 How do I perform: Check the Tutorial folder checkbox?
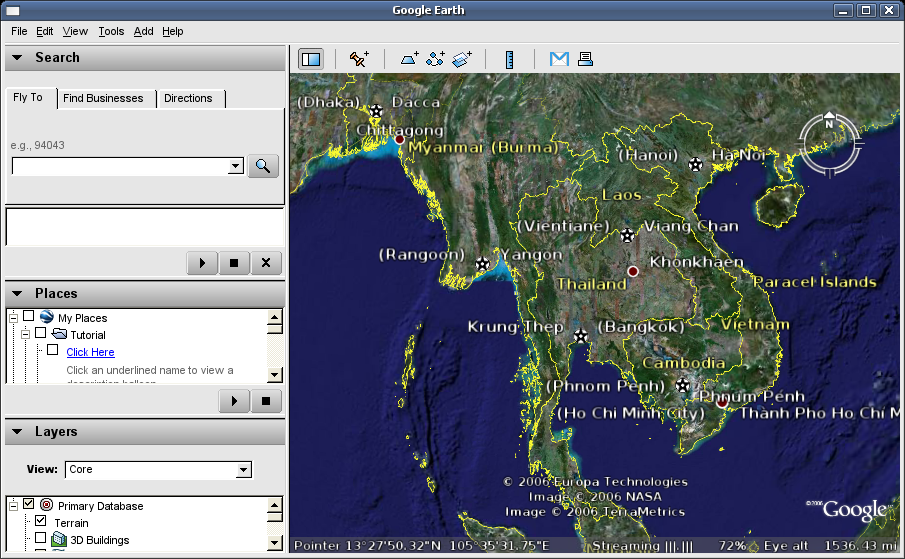(40, 333)
